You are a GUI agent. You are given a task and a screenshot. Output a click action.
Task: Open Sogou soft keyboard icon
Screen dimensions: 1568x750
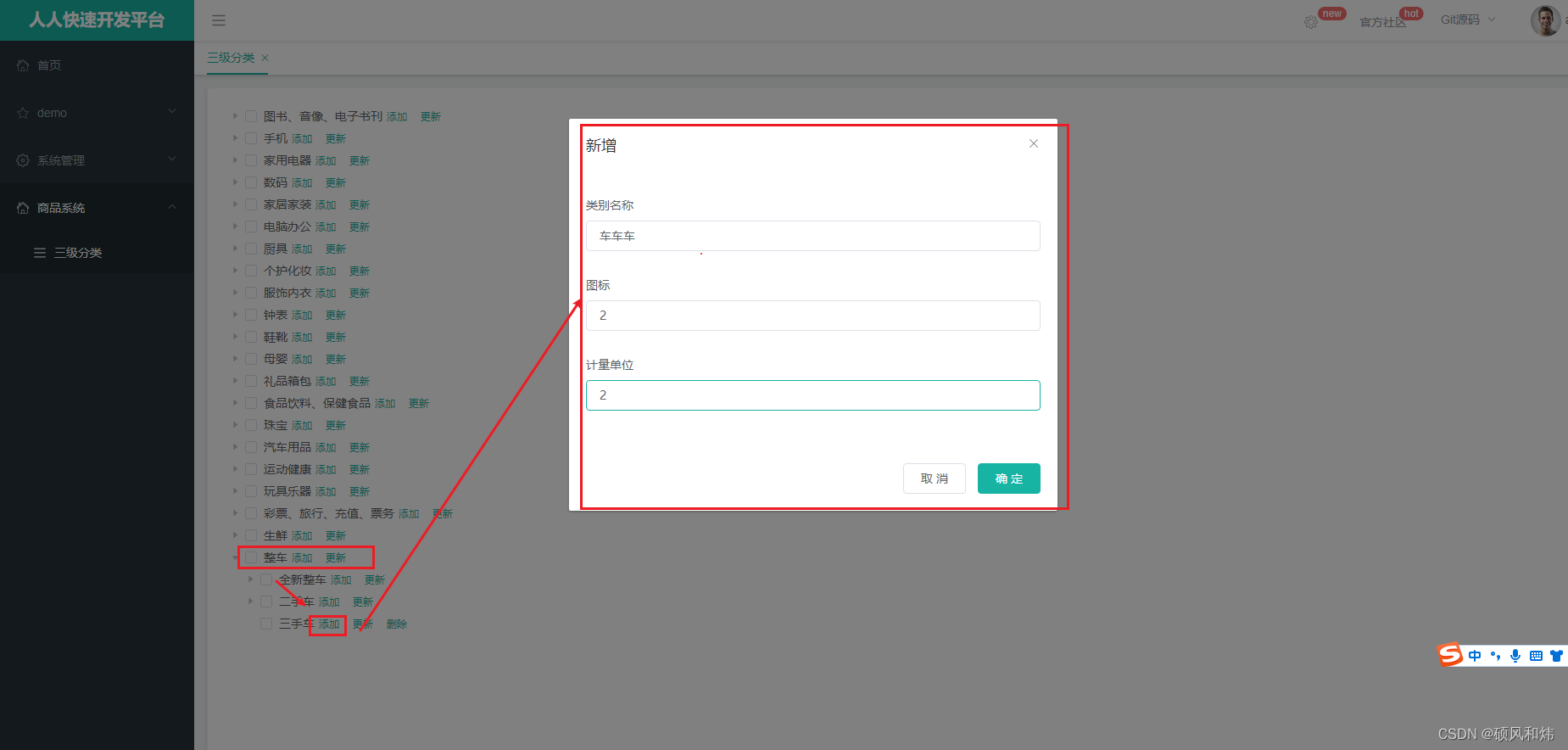coord(1536,656)
